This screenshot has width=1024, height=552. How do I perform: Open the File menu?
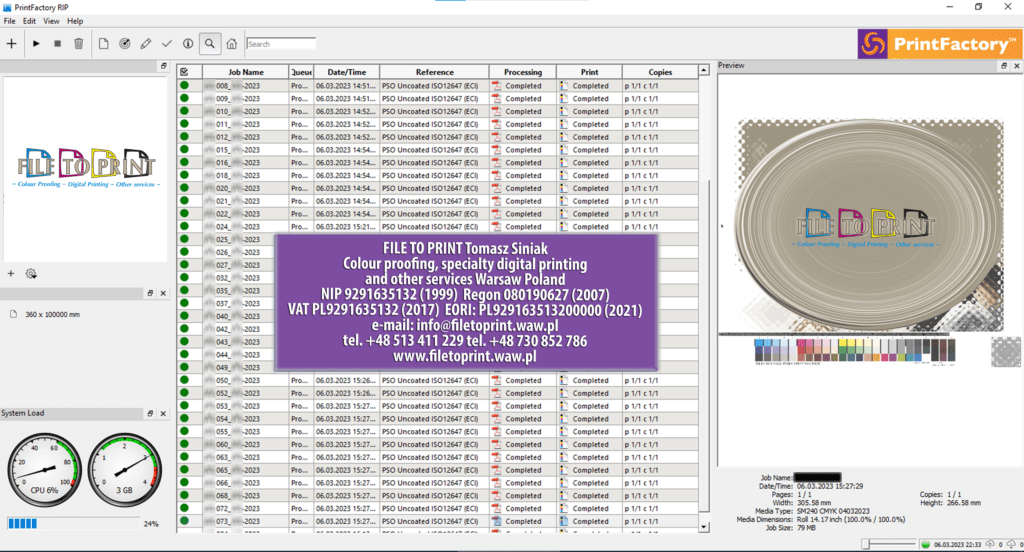[x=9, y=21]
